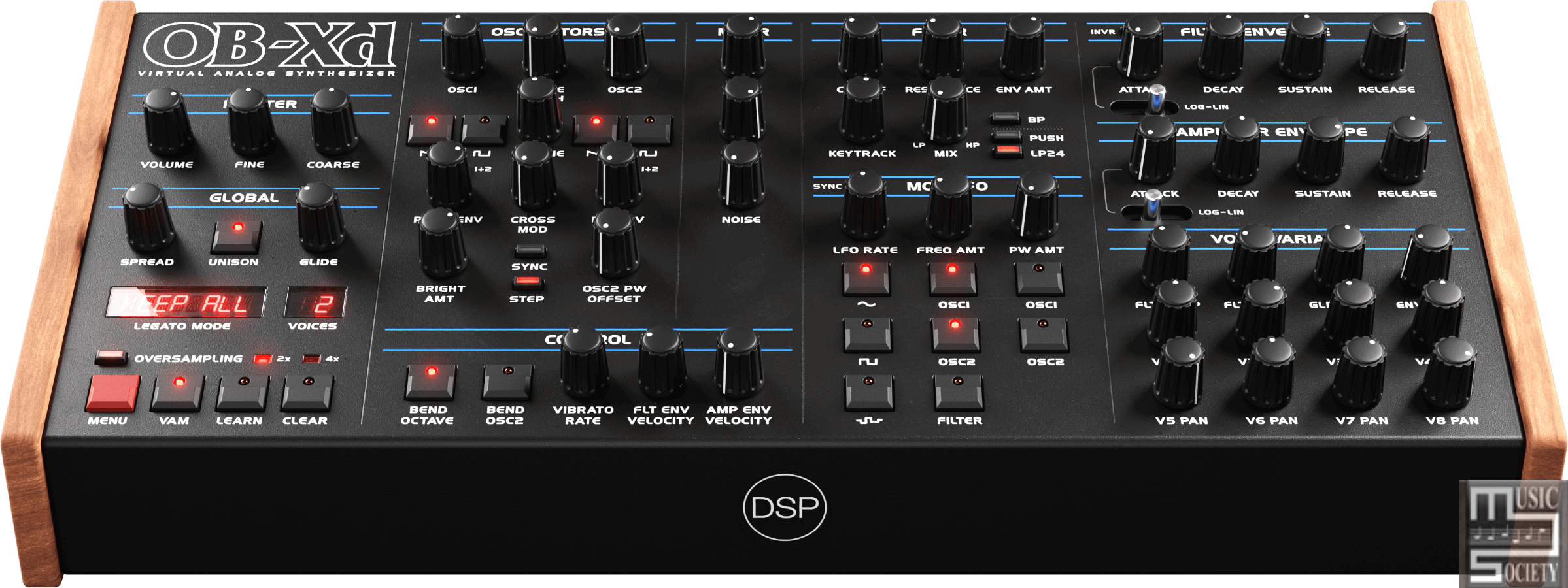Click the filter envelope SUSTAIN knob
1568x588 pixels.
pyautogui.click(x=1304, y=47)
